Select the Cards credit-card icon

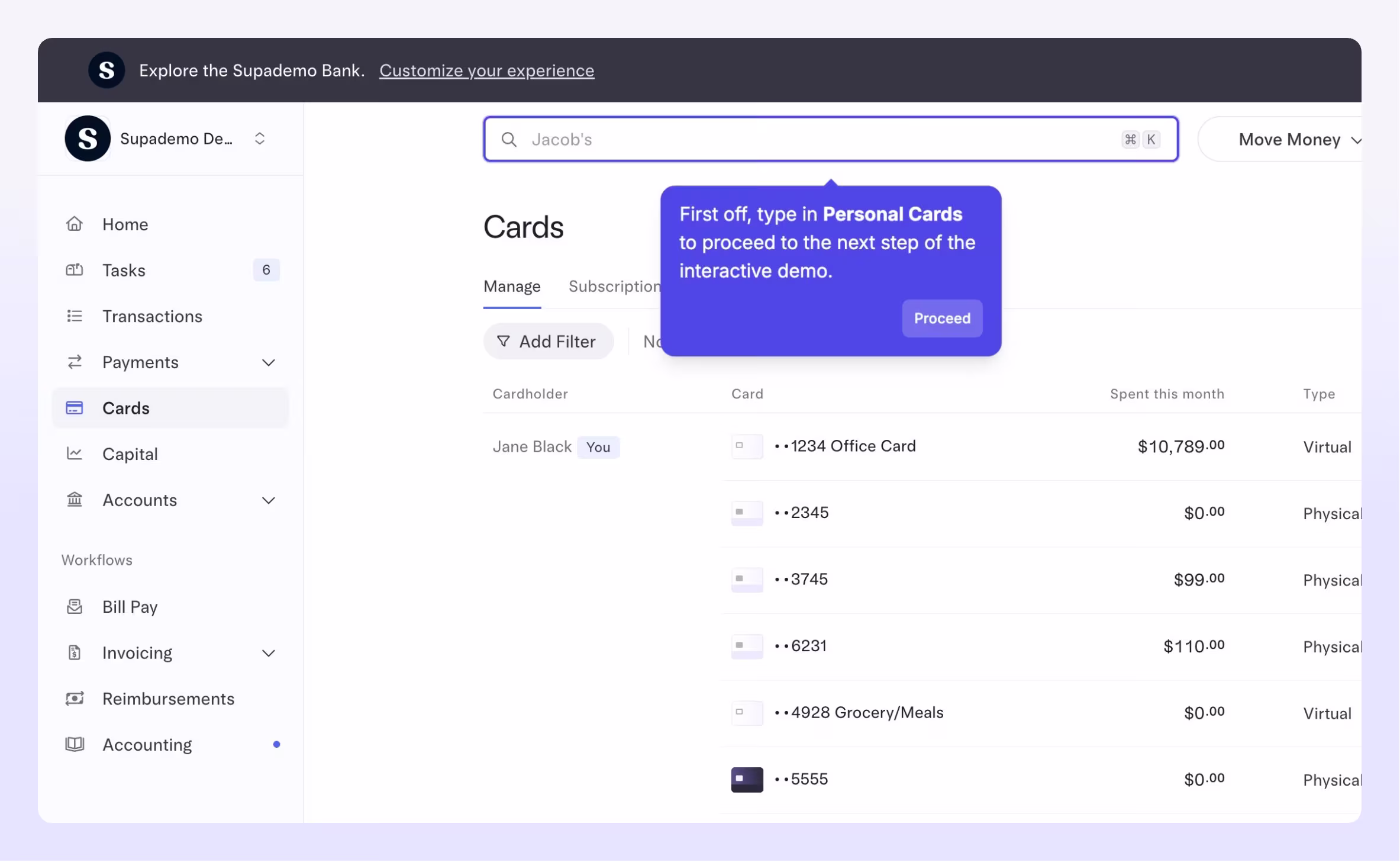click(x=75, y=408)
